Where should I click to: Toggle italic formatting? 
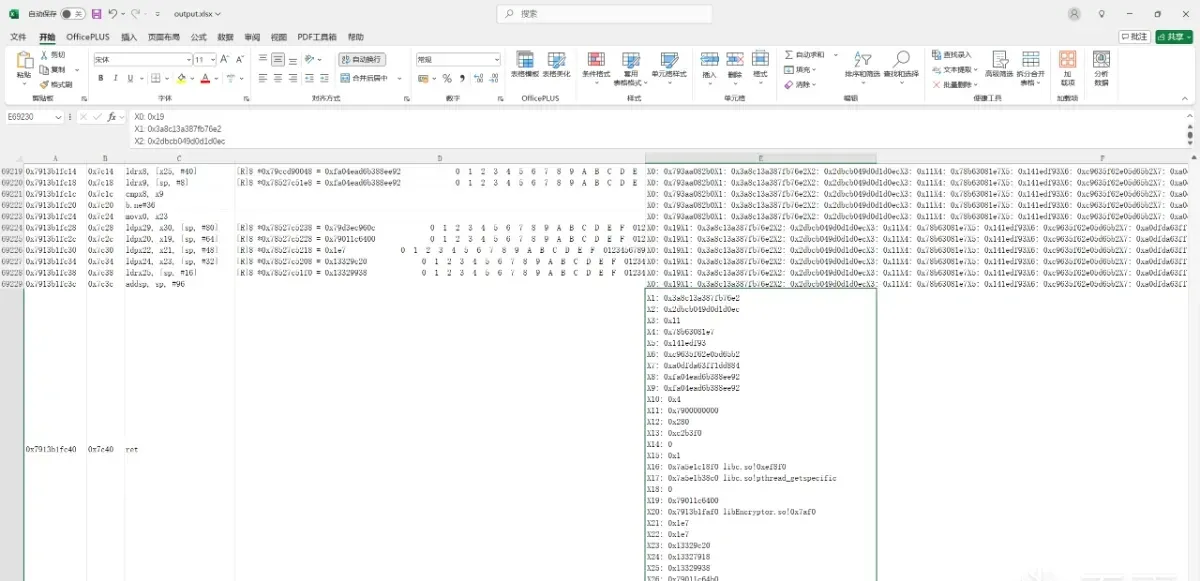(116, 78)
